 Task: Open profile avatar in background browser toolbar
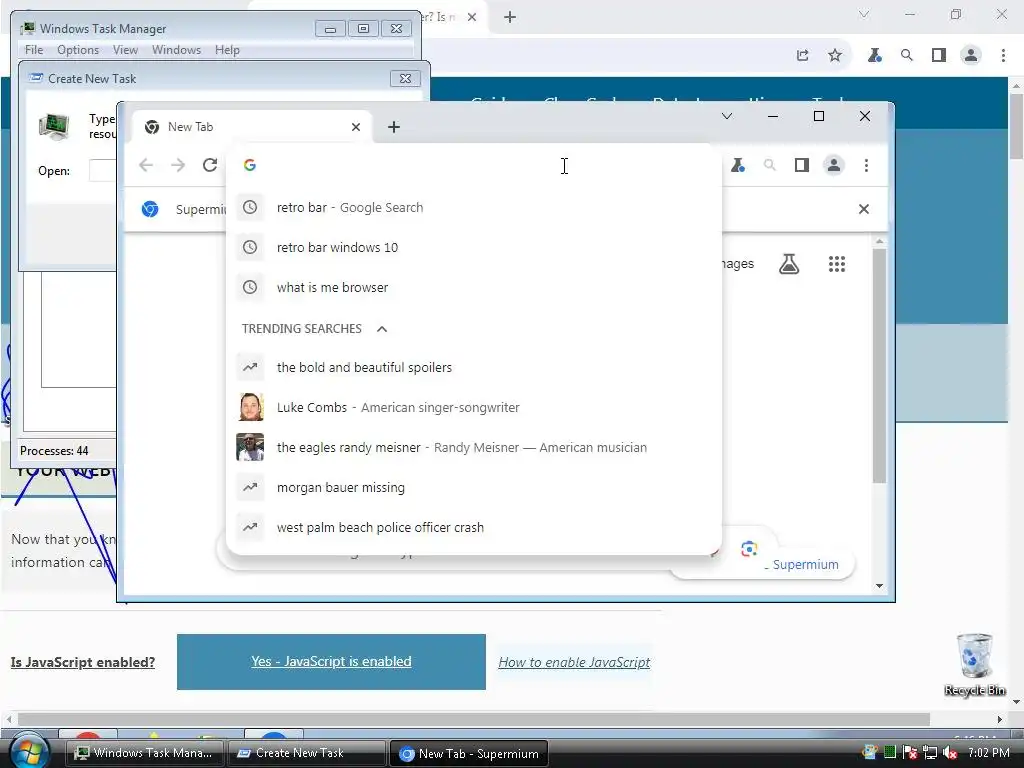click(971, 56)
